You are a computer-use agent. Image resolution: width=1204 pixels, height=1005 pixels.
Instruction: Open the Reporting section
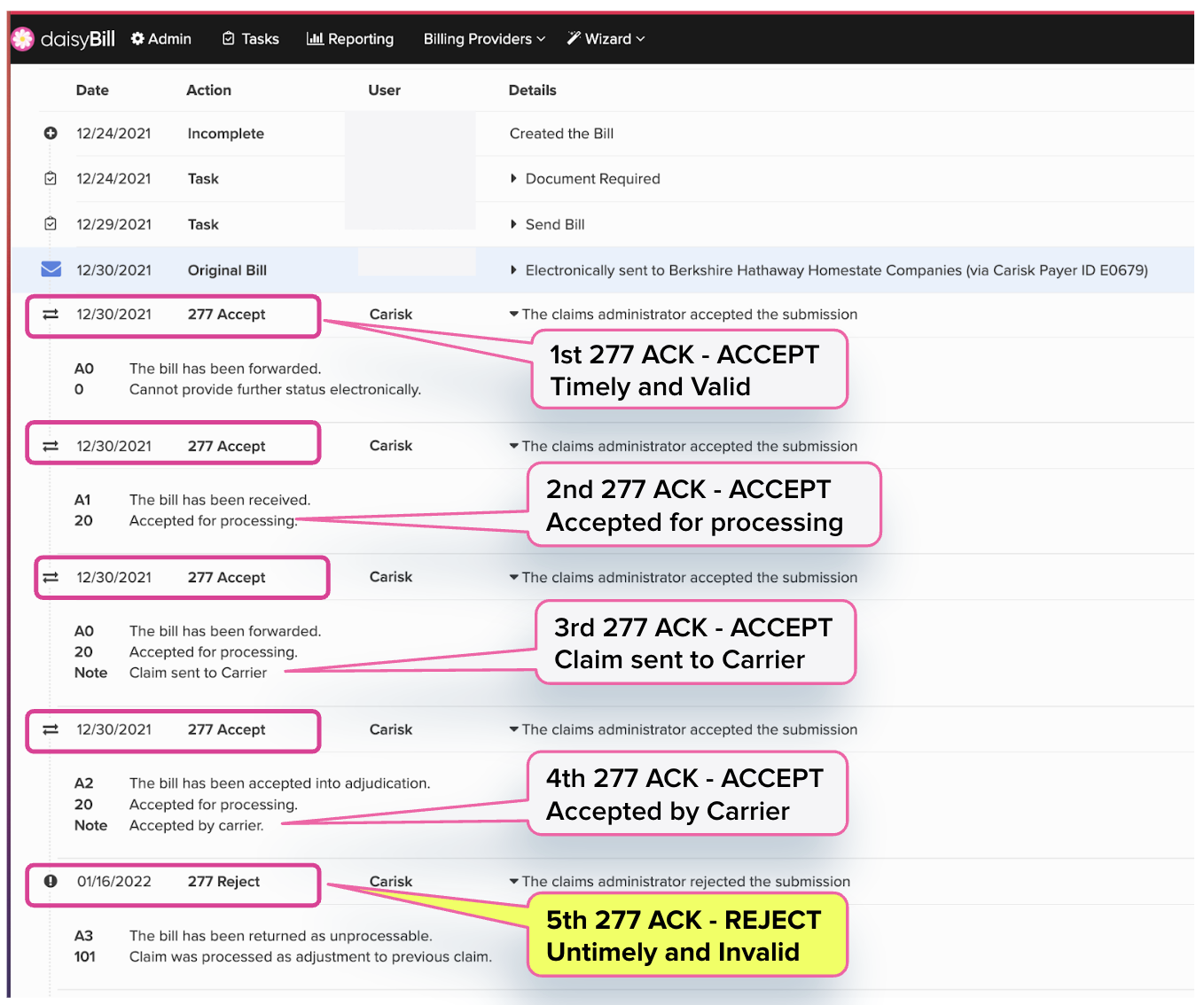(x=350, y=39)
